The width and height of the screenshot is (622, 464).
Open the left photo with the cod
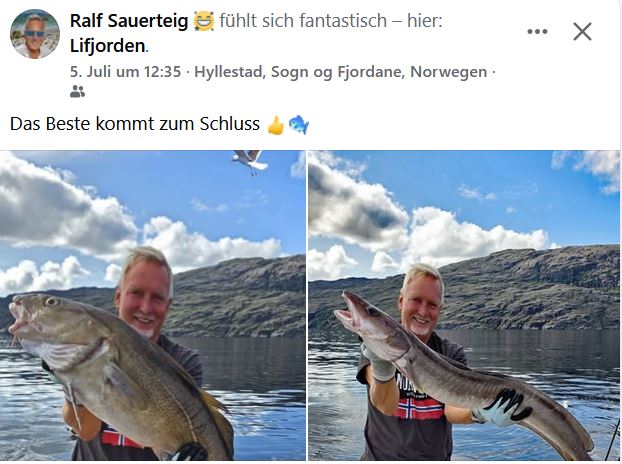(x=153, y=305)
